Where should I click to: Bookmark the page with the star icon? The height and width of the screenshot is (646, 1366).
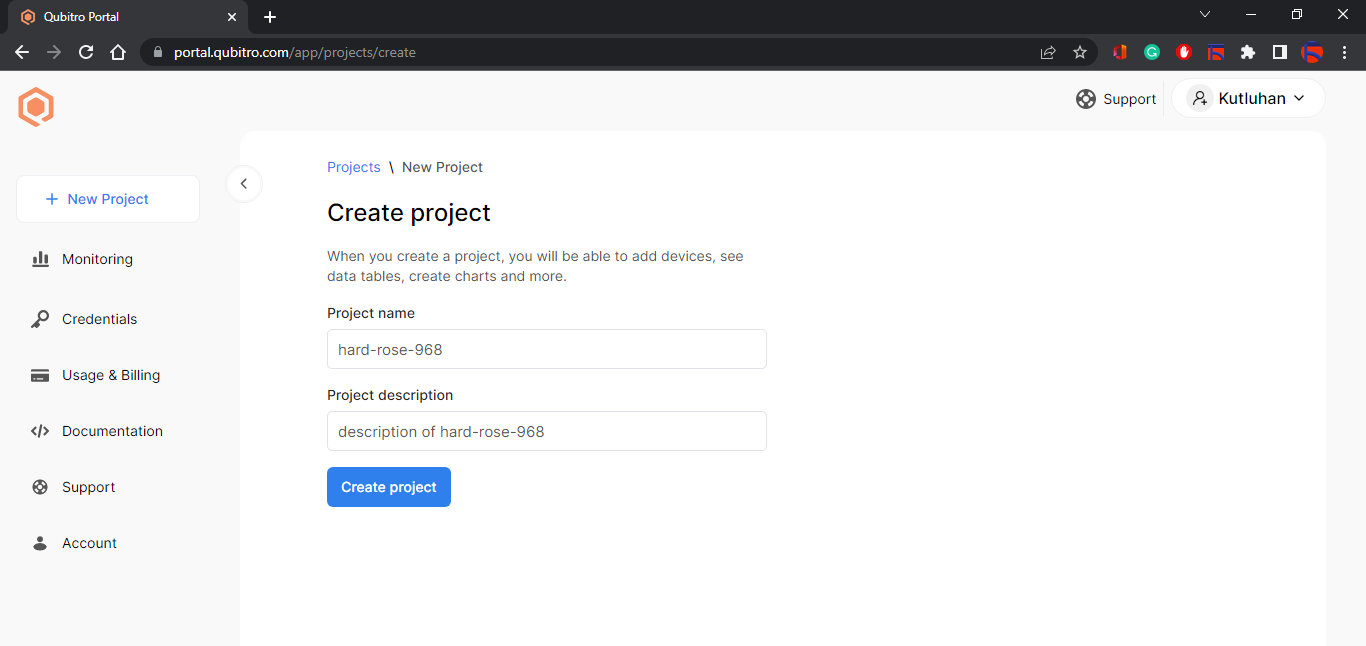tap(1080, 52)
